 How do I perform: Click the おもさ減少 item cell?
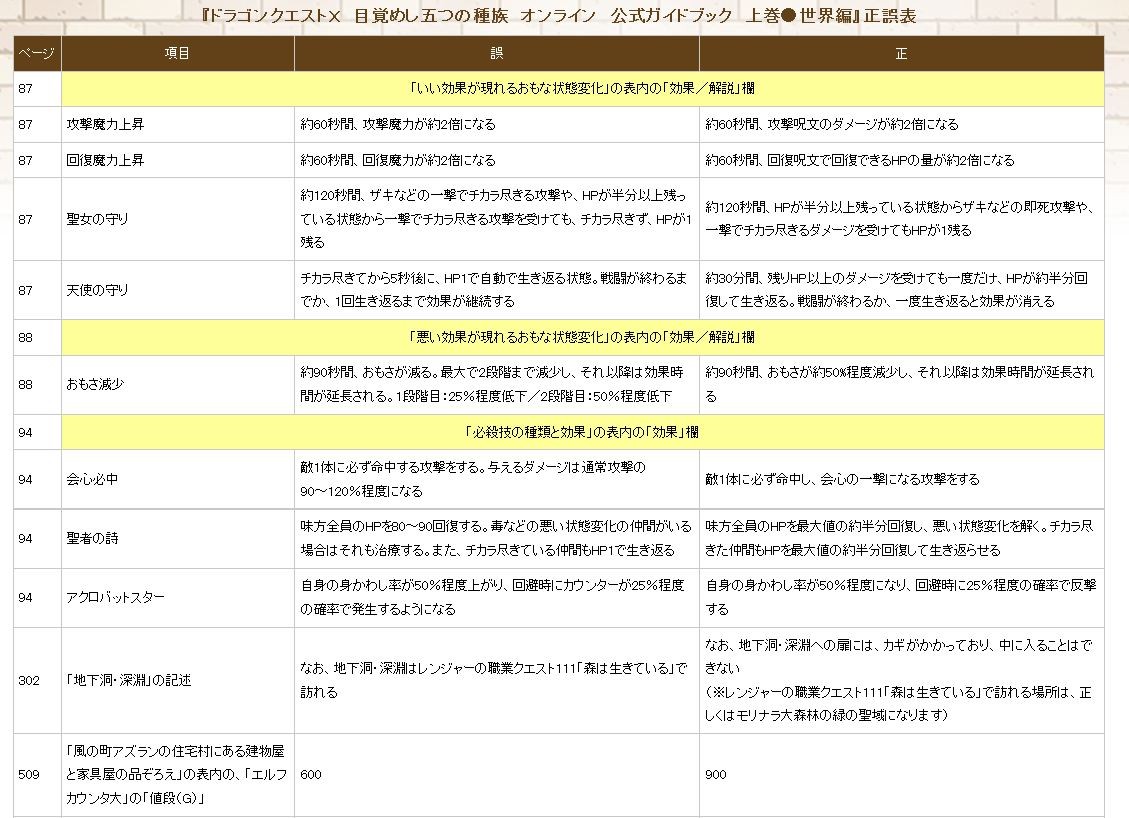[178, 385]
